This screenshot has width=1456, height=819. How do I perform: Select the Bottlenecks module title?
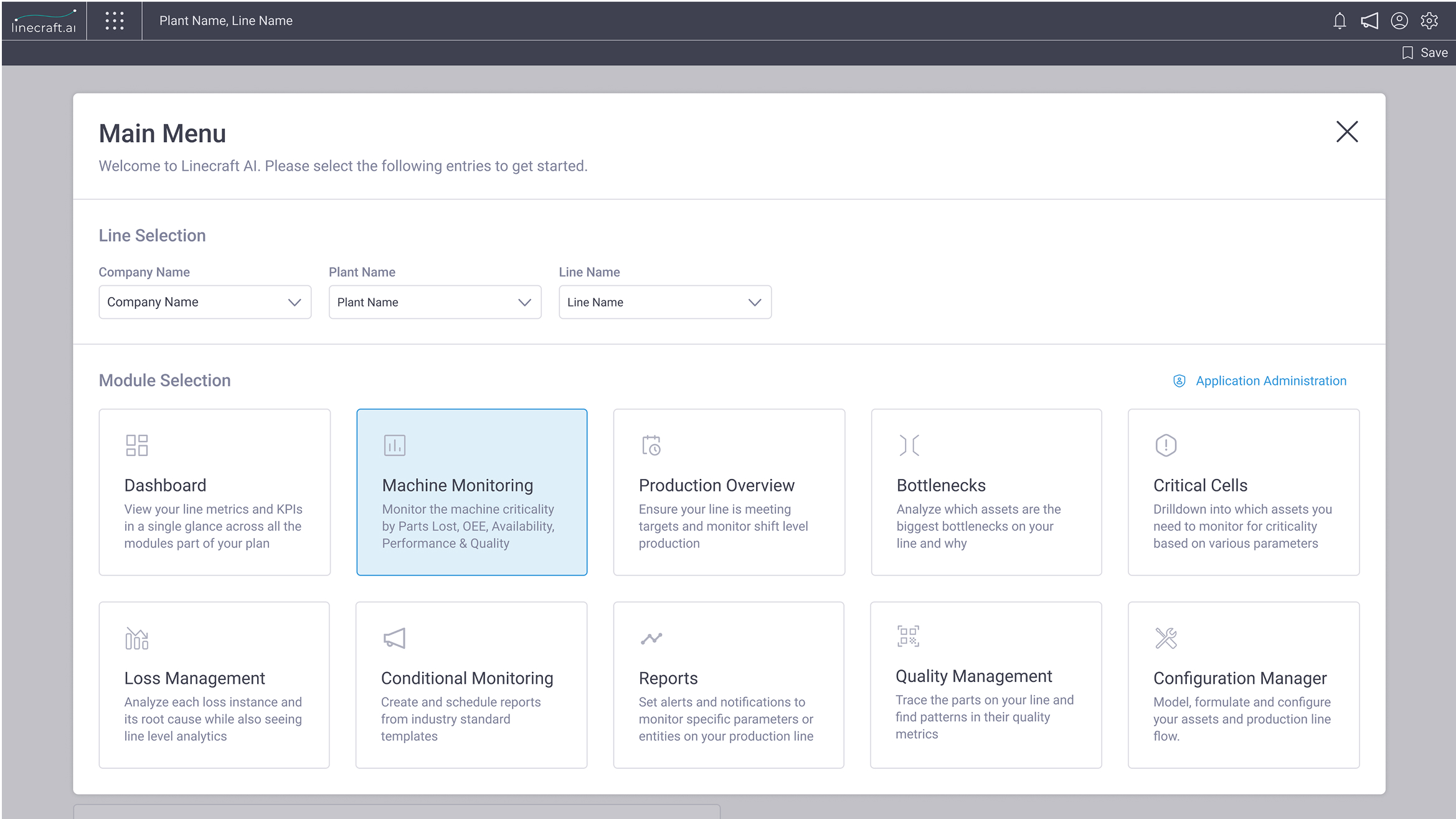click(941, 485)
